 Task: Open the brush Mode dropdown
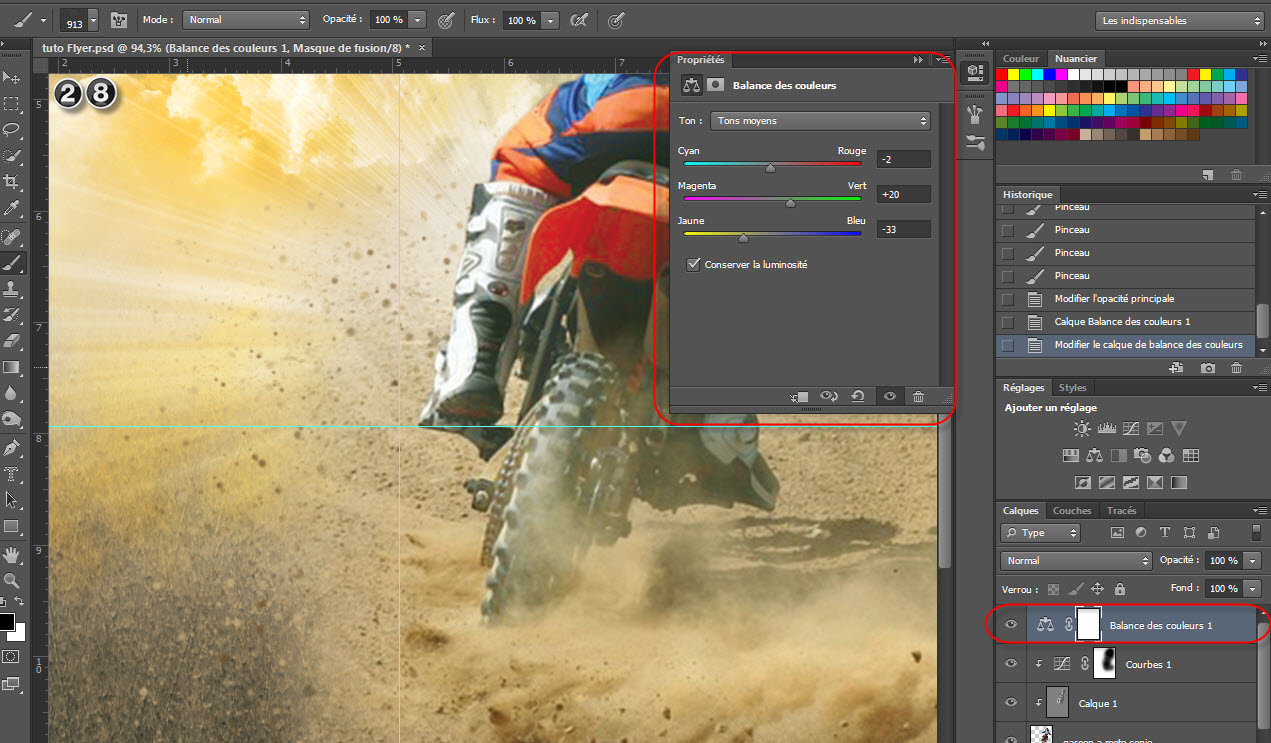[x=246, y=20]
